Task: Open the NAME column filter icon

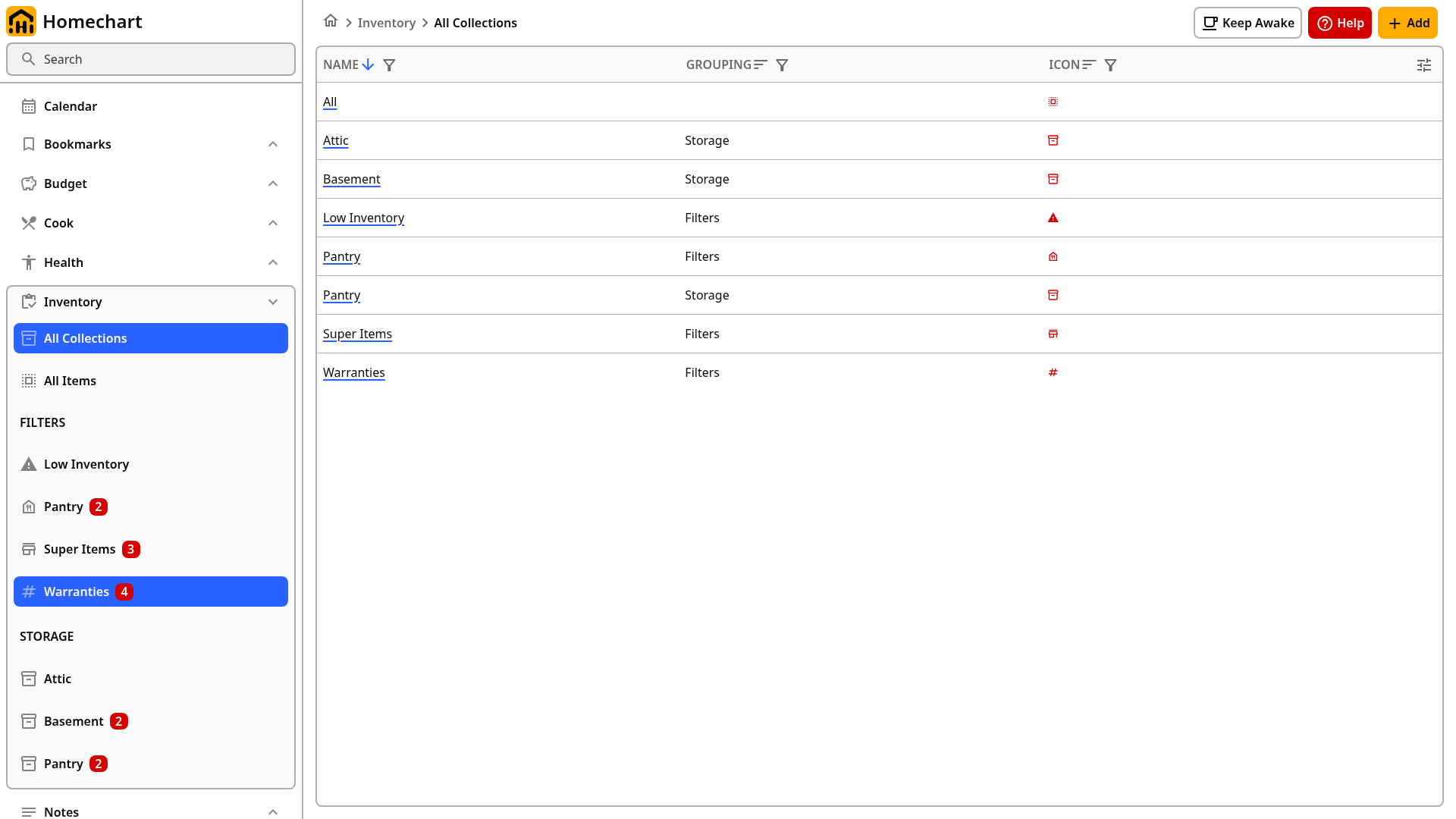Action: [x=389, y=65]
